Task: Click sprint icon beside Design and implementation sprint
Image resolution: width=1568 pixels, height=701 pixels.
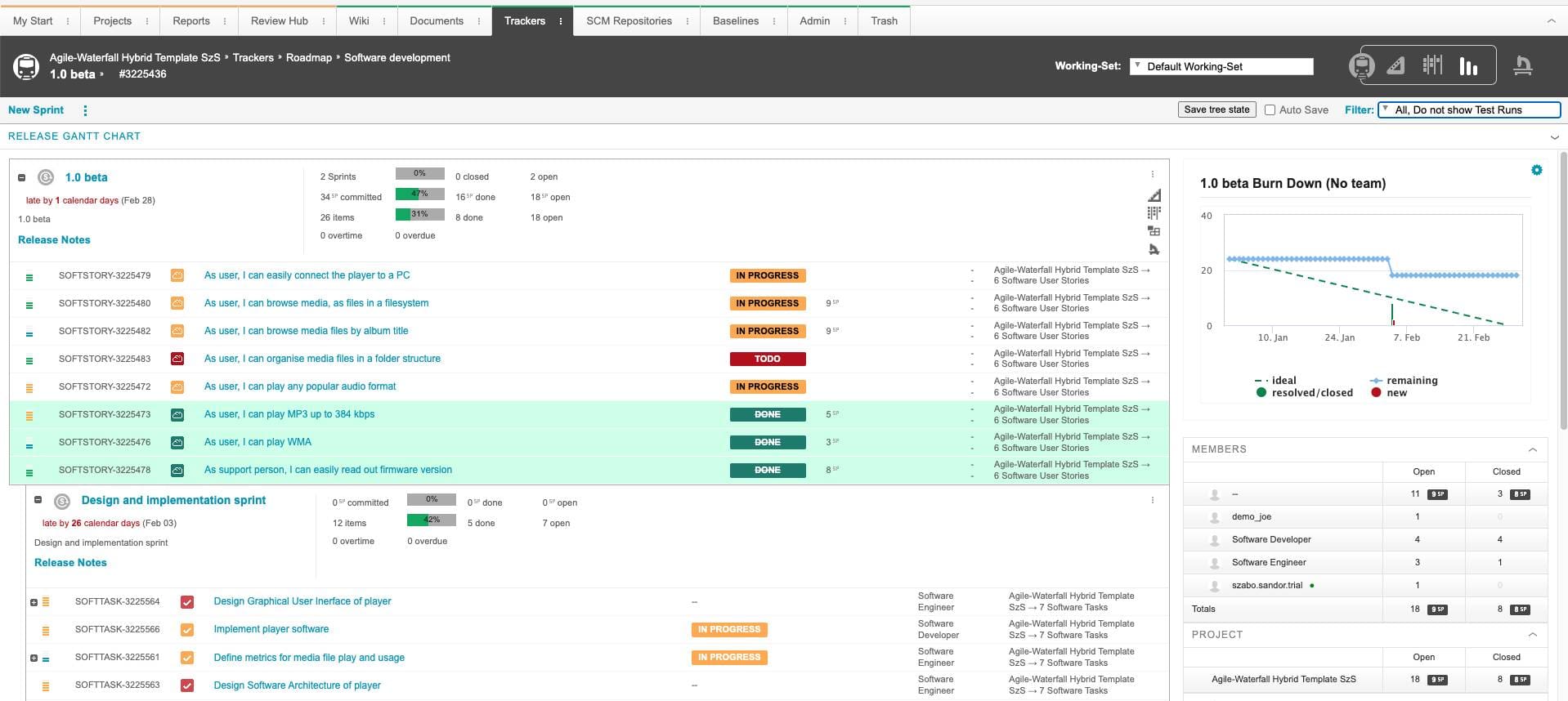Action: [62, 501]
